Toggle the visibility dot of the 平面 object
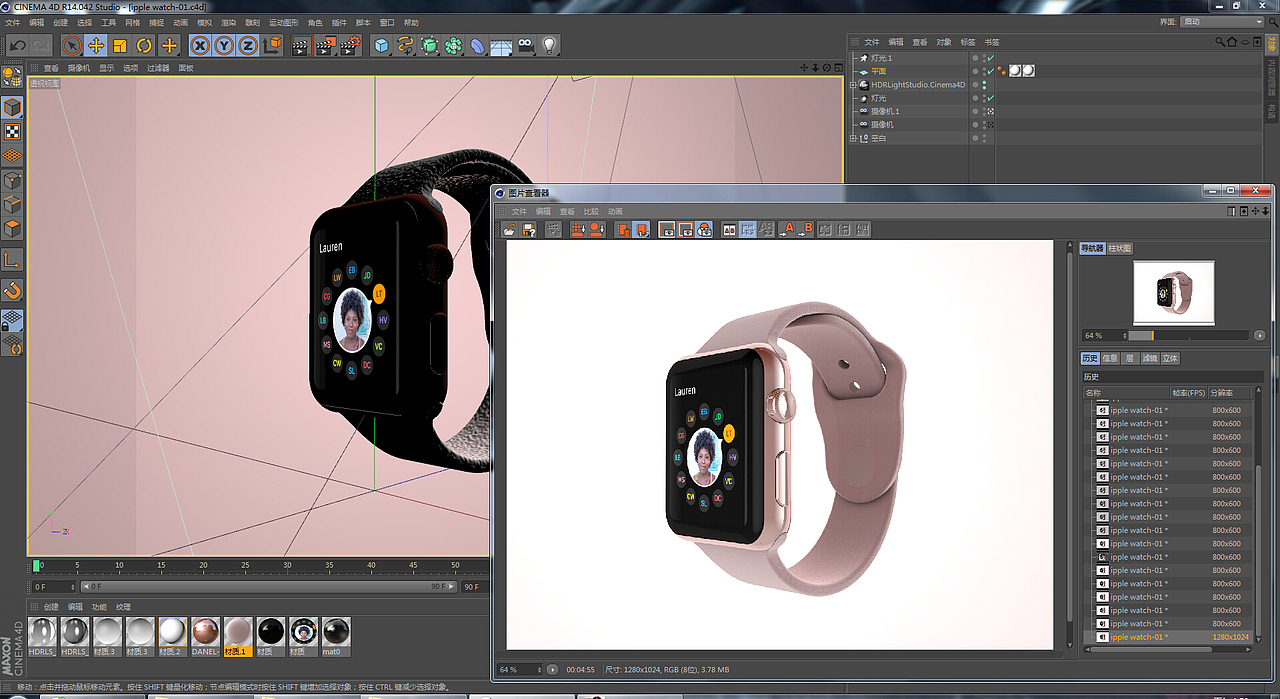The width and height of the screenshot is (1280, 699). [984, 70]
